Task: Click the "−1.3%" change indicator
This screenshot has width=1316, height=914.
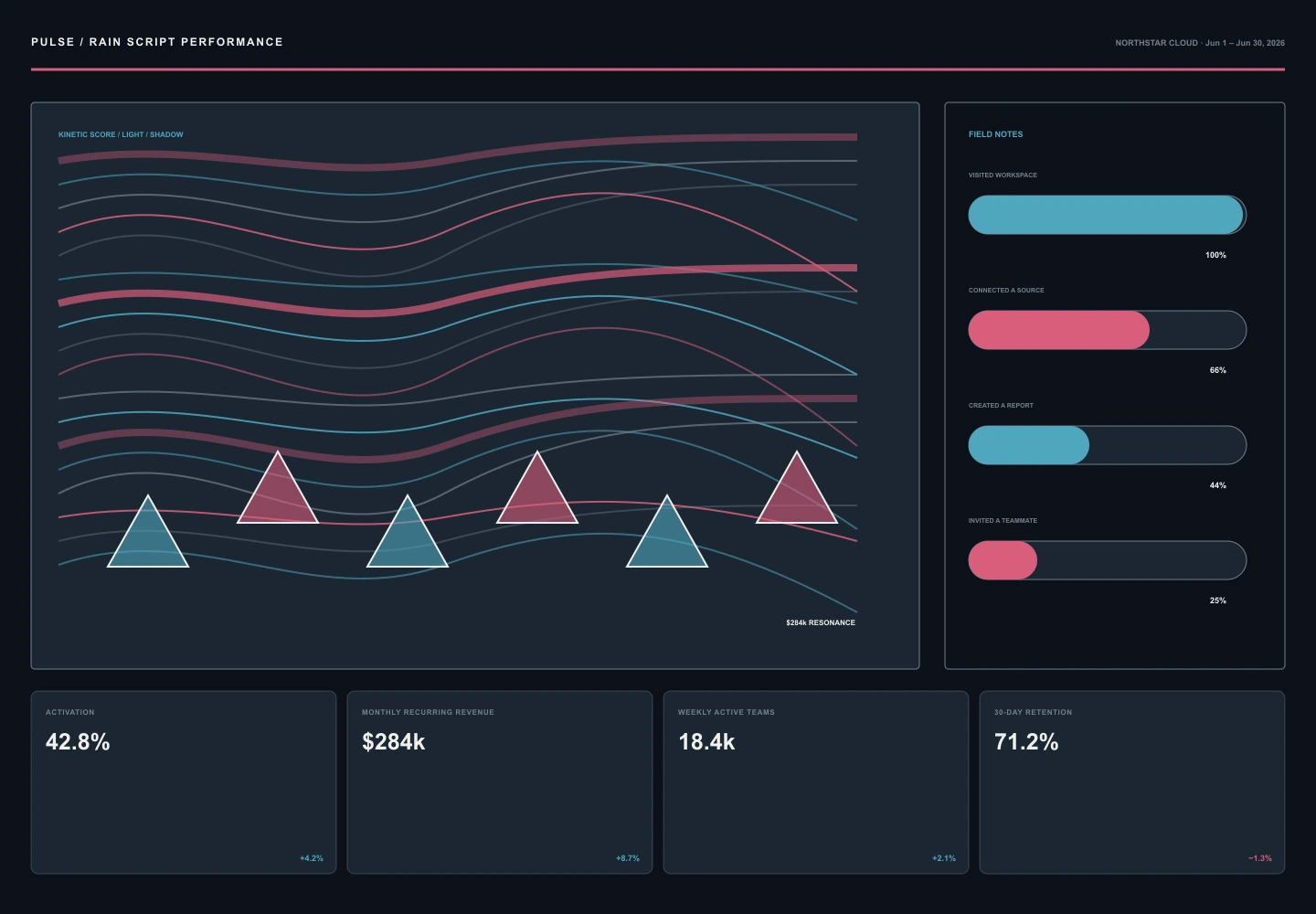Action: (x=1260, y=858)
